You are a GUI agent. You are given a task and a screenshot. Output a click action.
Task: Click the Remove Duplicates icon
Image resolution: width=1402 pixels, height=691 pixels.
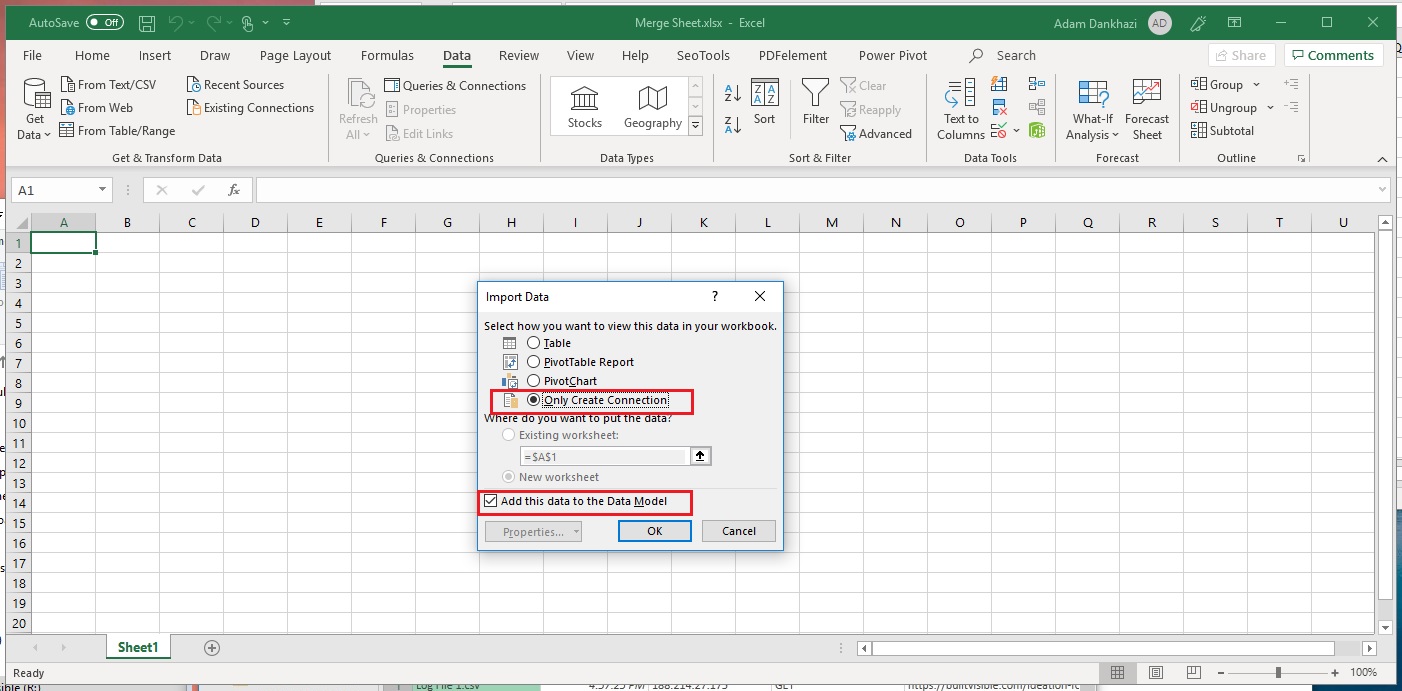tap(999, 106)
